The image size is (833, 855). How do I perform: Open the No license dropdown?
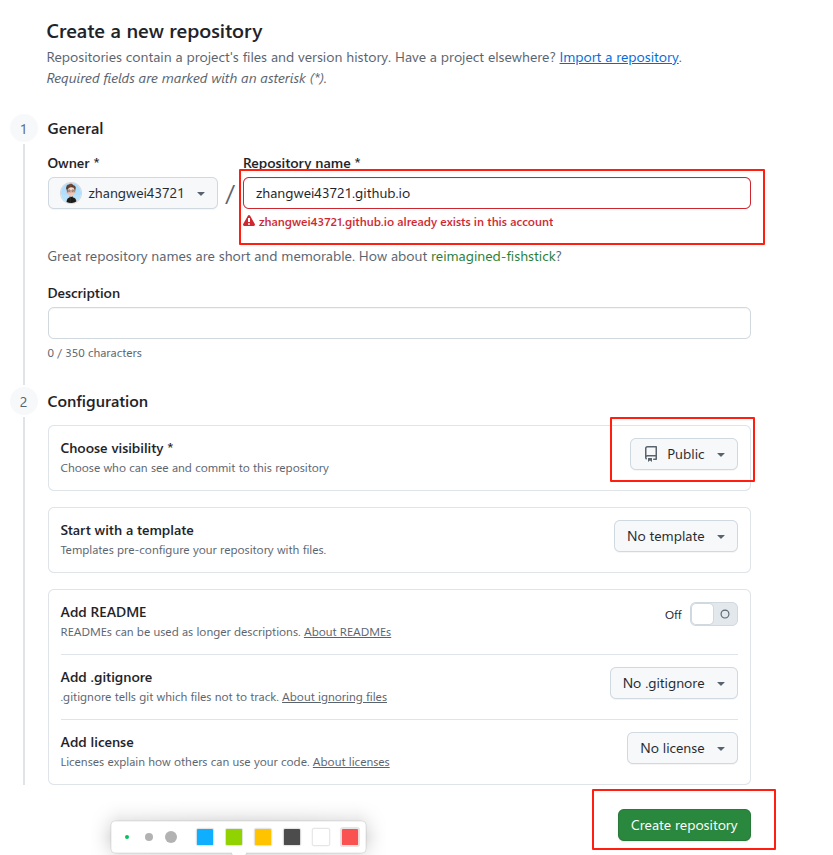pos(681,748)
